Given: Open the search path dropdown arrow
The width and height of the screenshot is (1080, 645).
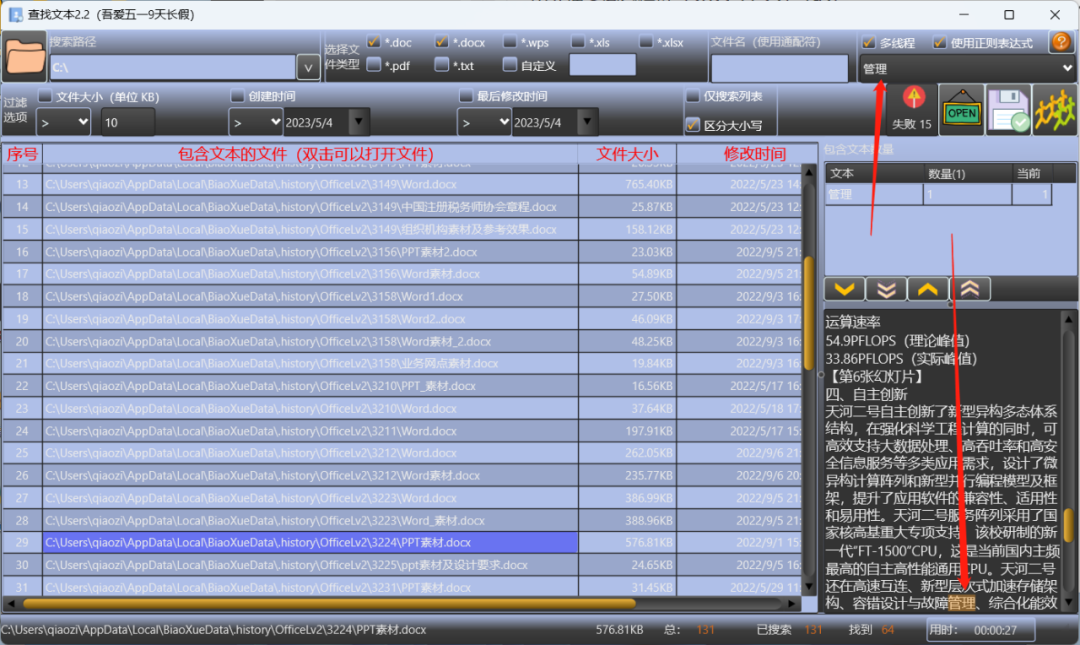Looking at the screenshot, I should (308, 68).
